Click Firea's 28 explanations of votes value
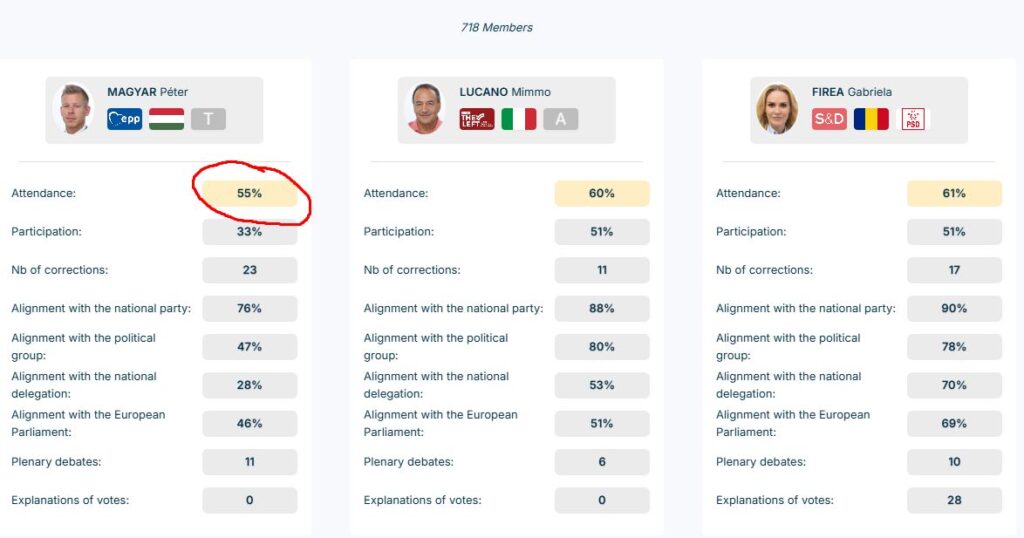The height and width of the screenshot is (538, 1024). click(x=954, y=500)
